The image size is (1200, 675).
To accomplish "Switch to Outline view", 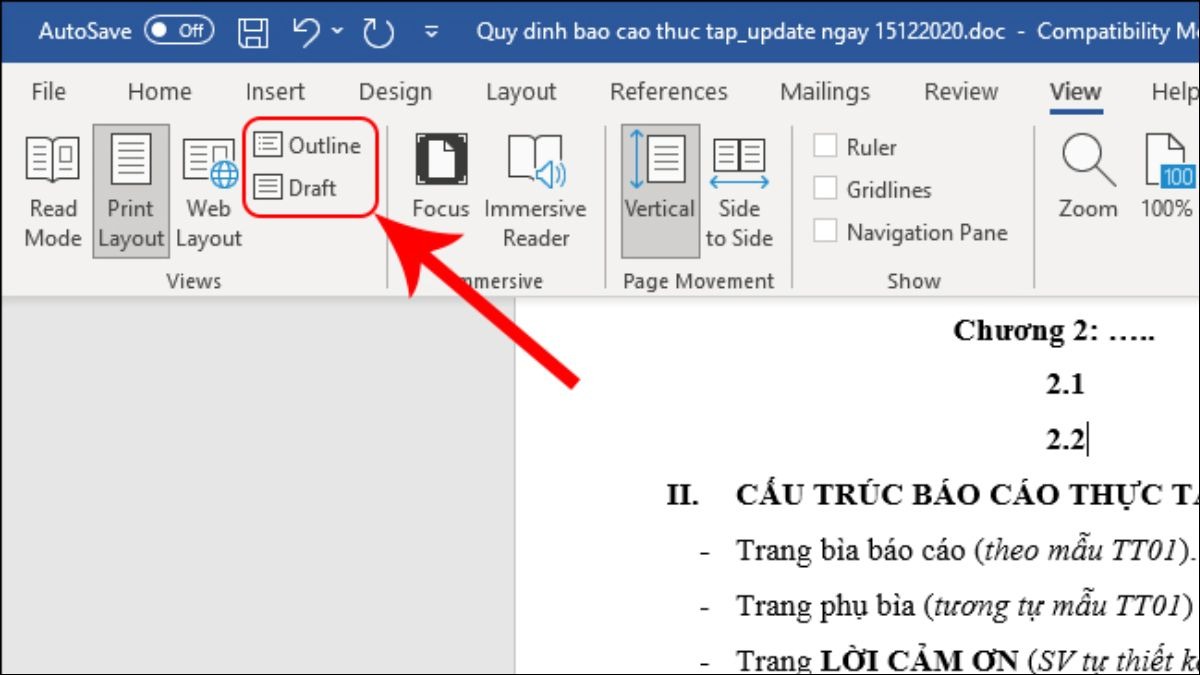I will point(307,145).
